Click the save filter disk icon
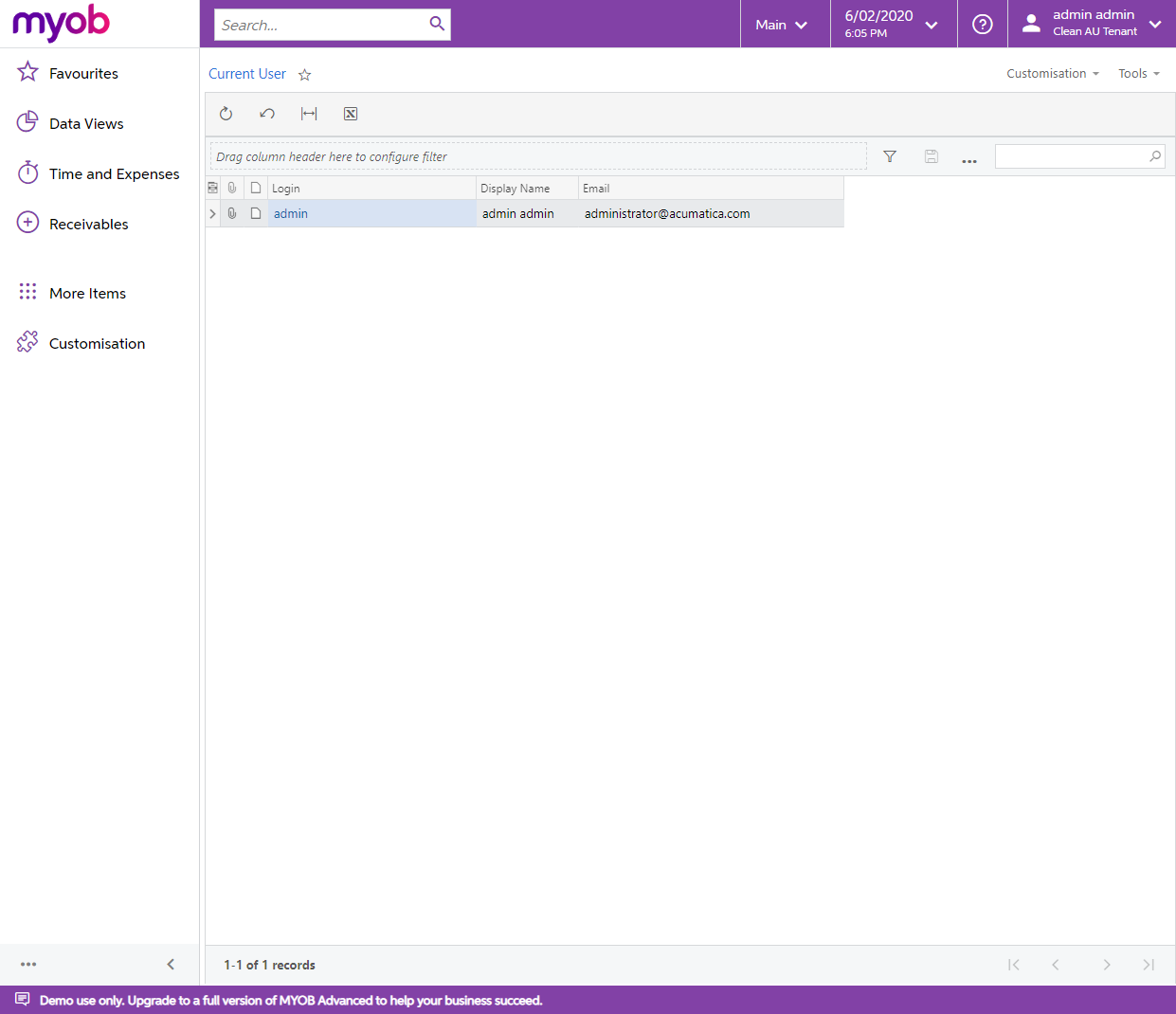1176x1014 pixels. click(932, 156)
